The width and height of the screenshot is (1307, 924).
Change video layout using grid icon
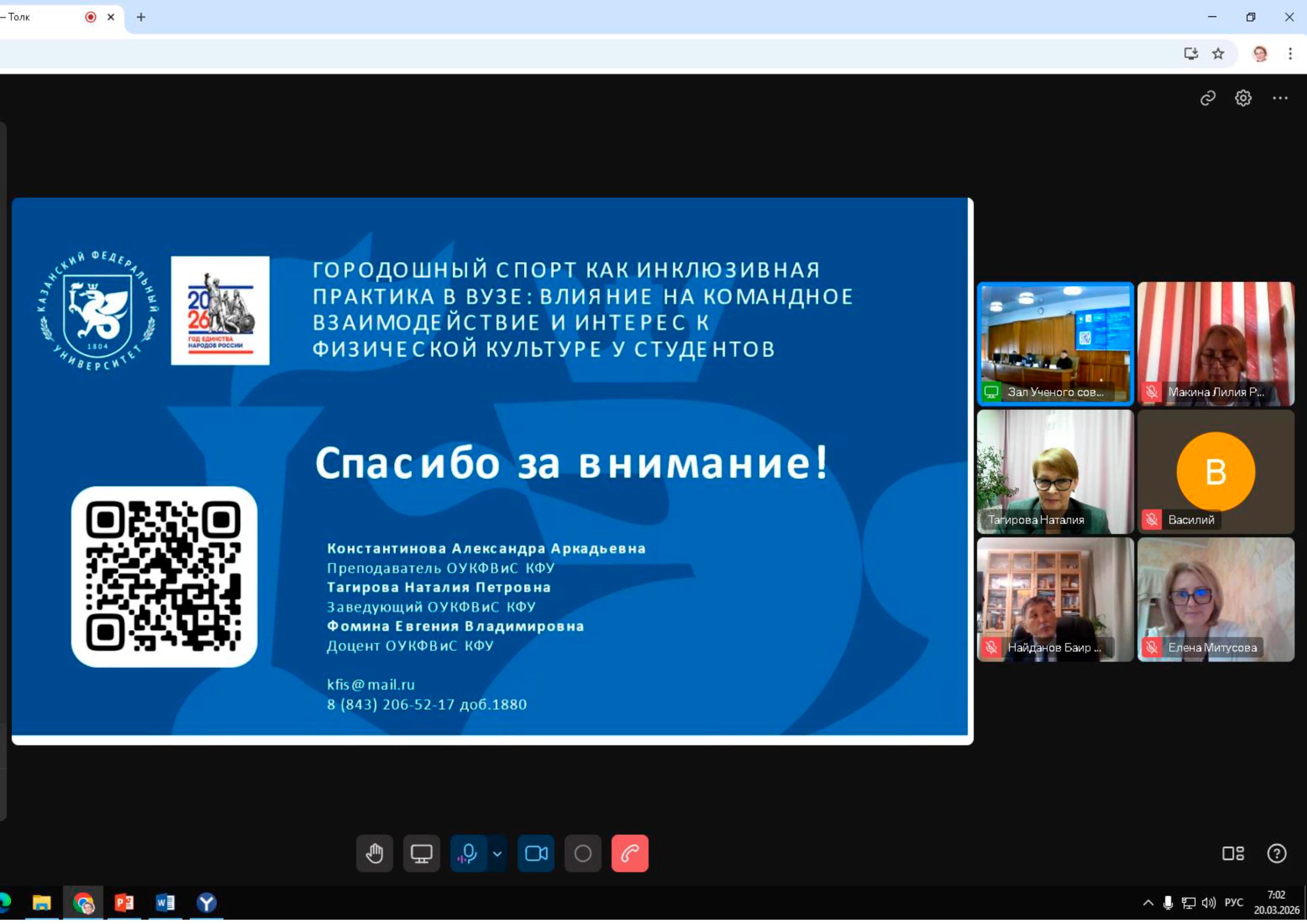(1233, 853)
